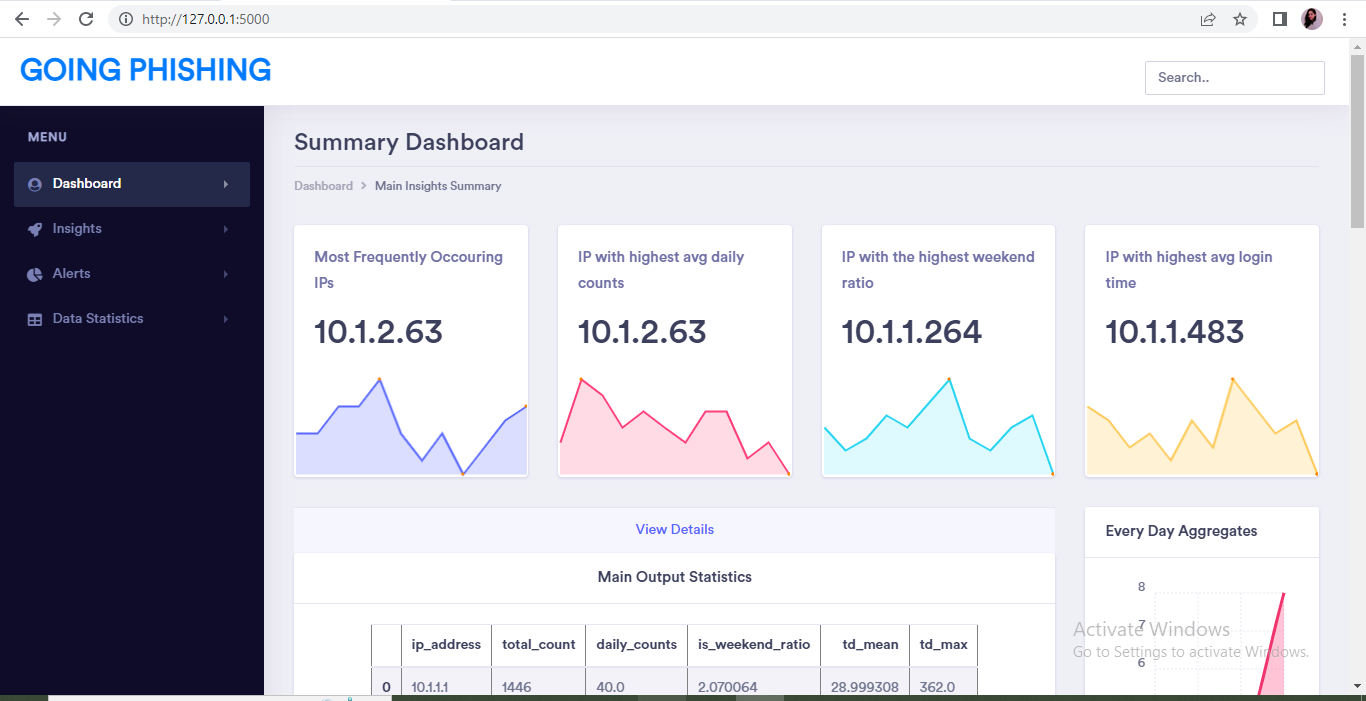Open the Chrome profile avatar
The height and width of the screenshot is (701, 1366).
click(x=1312, y=19)
